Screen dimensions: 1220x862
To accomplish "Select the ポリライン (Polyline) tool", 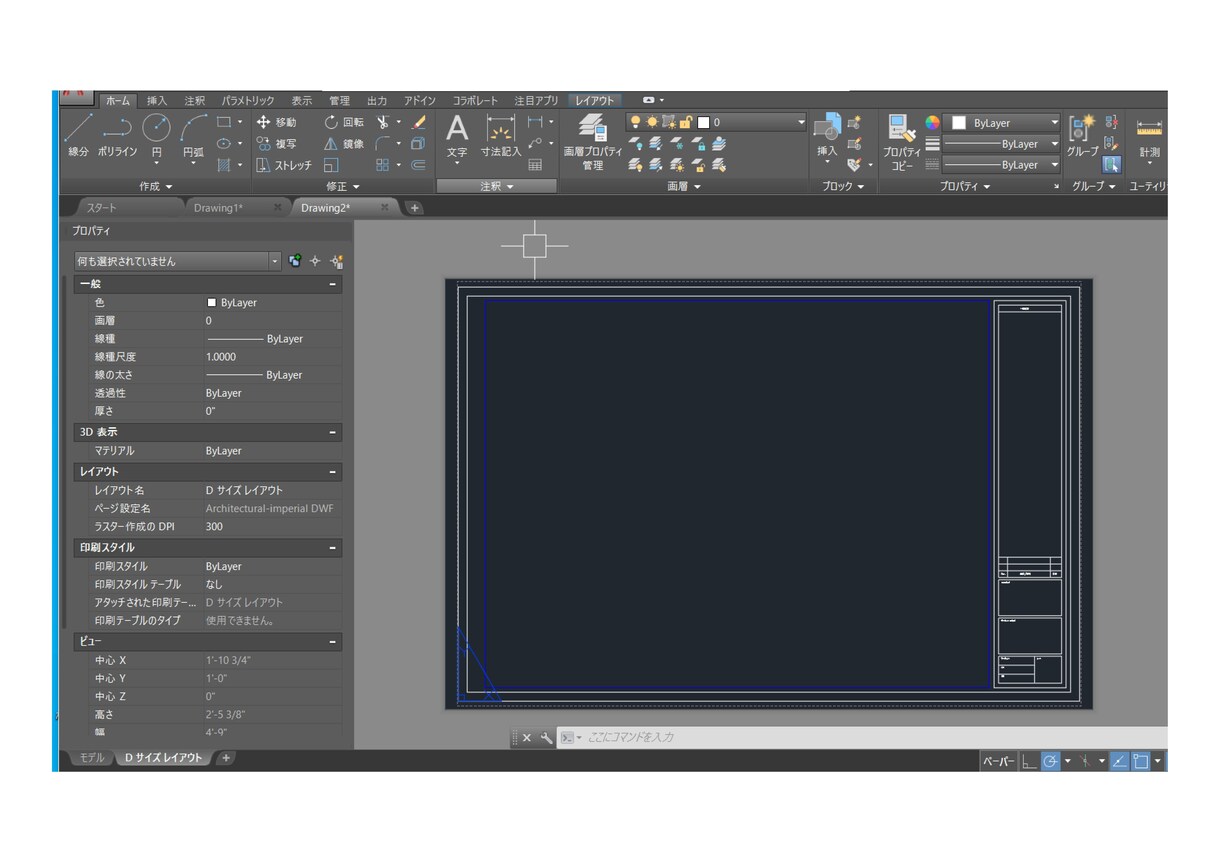I will pyautogui.click(x=117, y=135).
